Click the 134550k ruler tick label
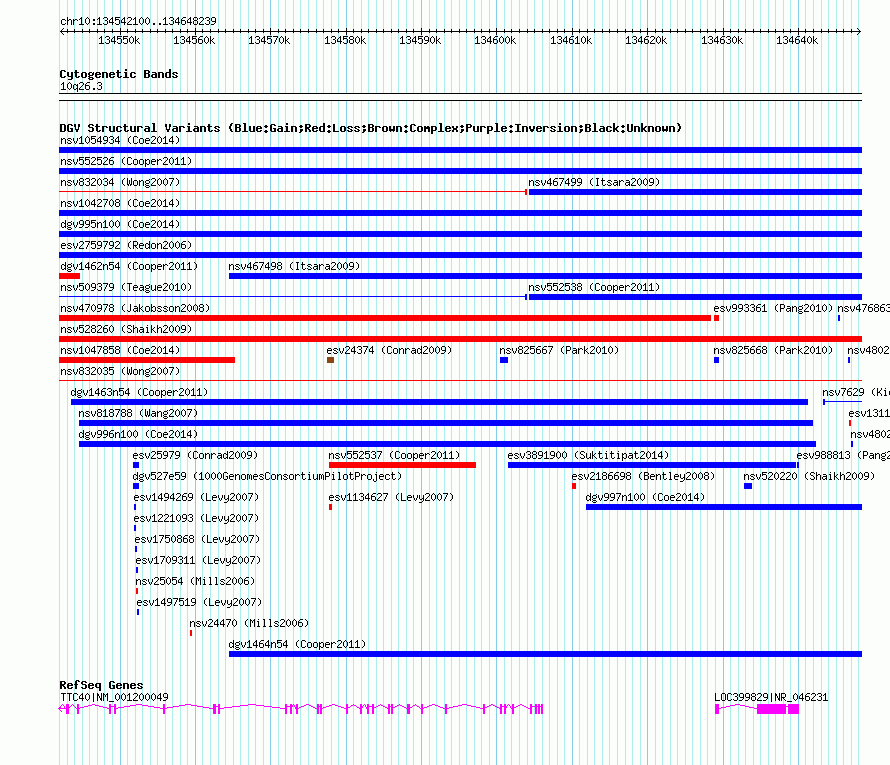The image size is (890, 765). click(x=119, y=40)
